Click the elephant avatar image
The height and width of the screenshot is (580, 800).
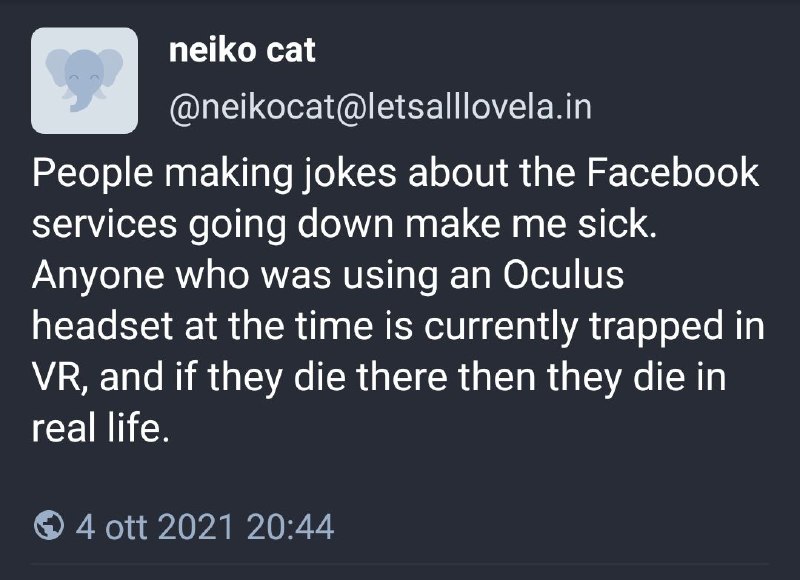tap(85, 81)
